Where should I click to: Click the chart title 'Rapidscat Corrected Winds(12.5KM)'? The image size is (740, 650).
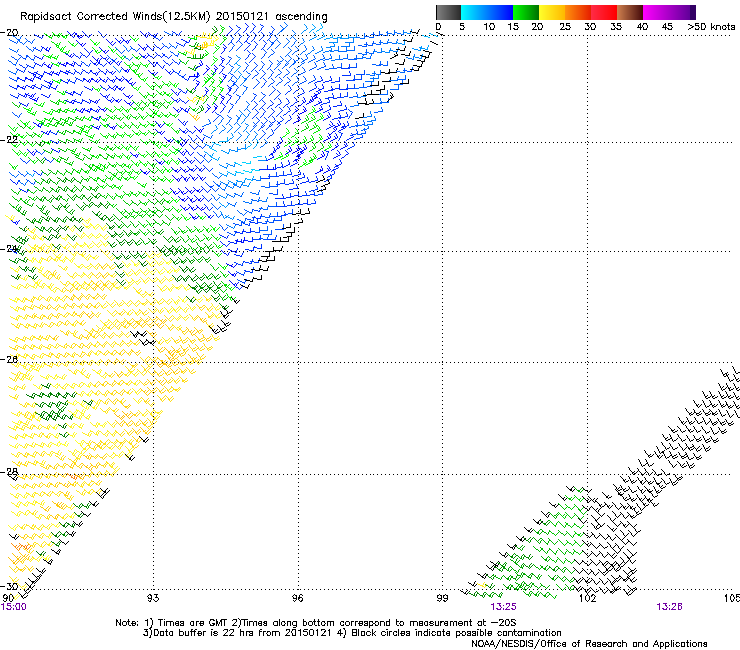tap(115, 17)
